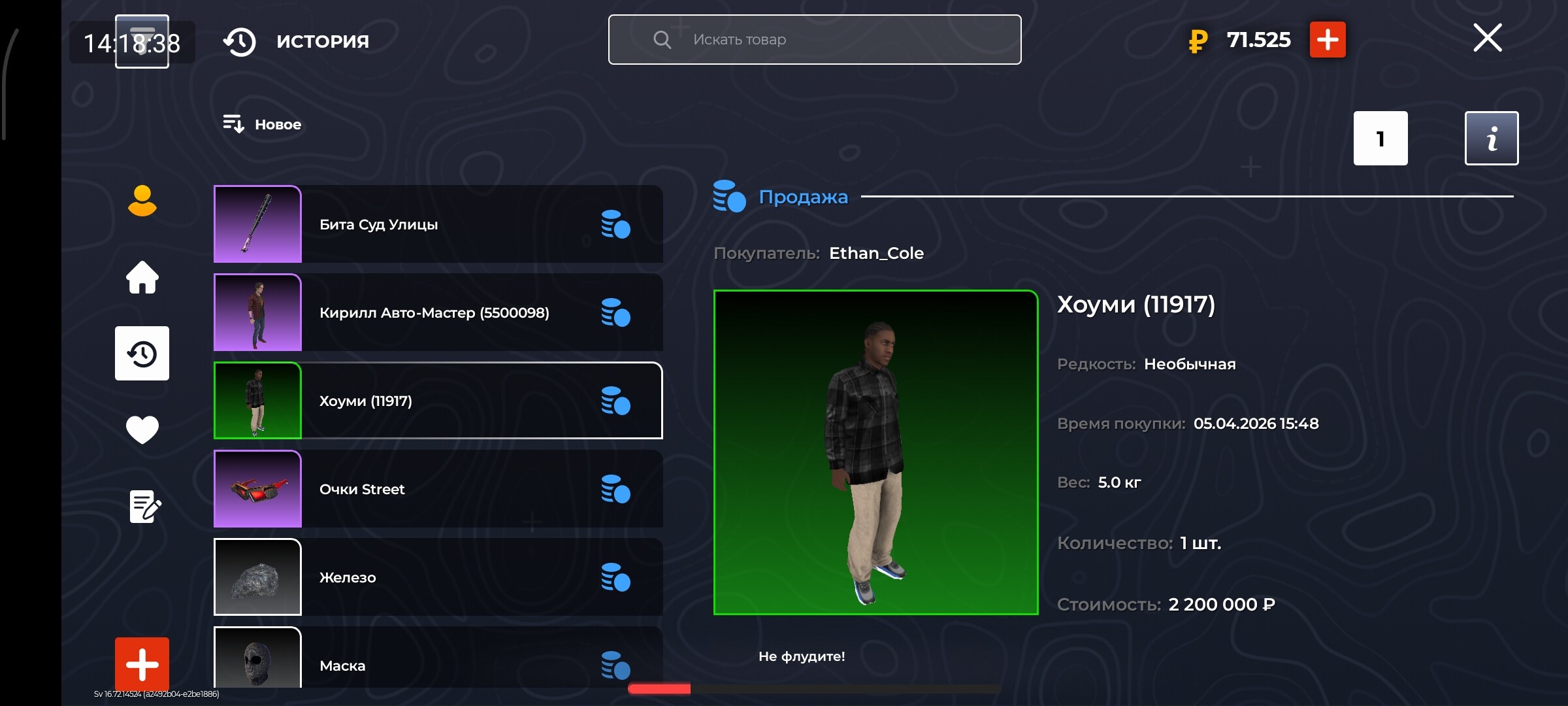
Task: Open the profile icon in sidebar
Action: point(142,201)
